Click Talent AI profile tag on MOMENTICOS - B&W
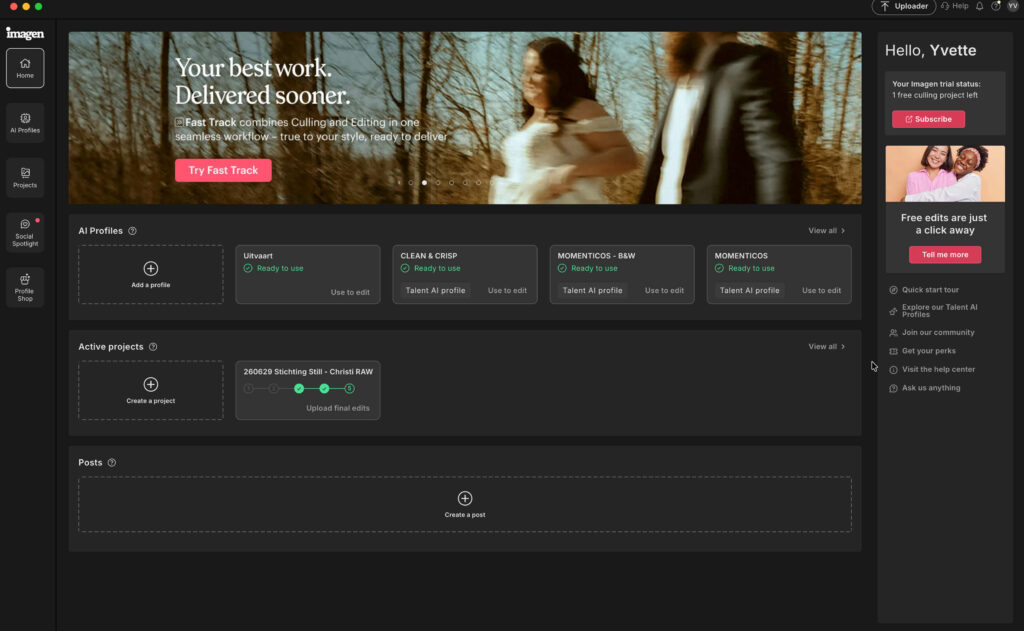 click(x=592, y=291)
